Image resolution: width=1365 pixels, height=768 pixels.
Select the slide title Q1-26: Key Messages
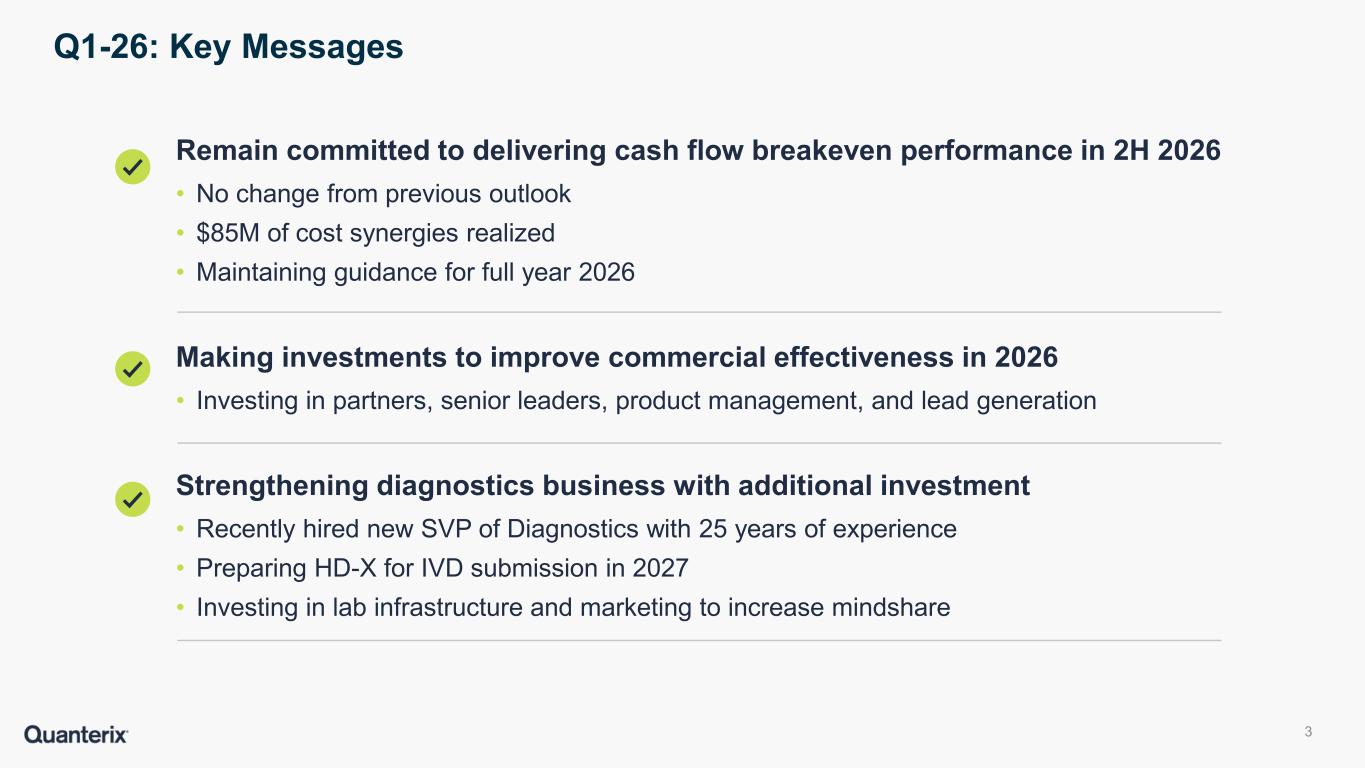[x=229, y=47]
